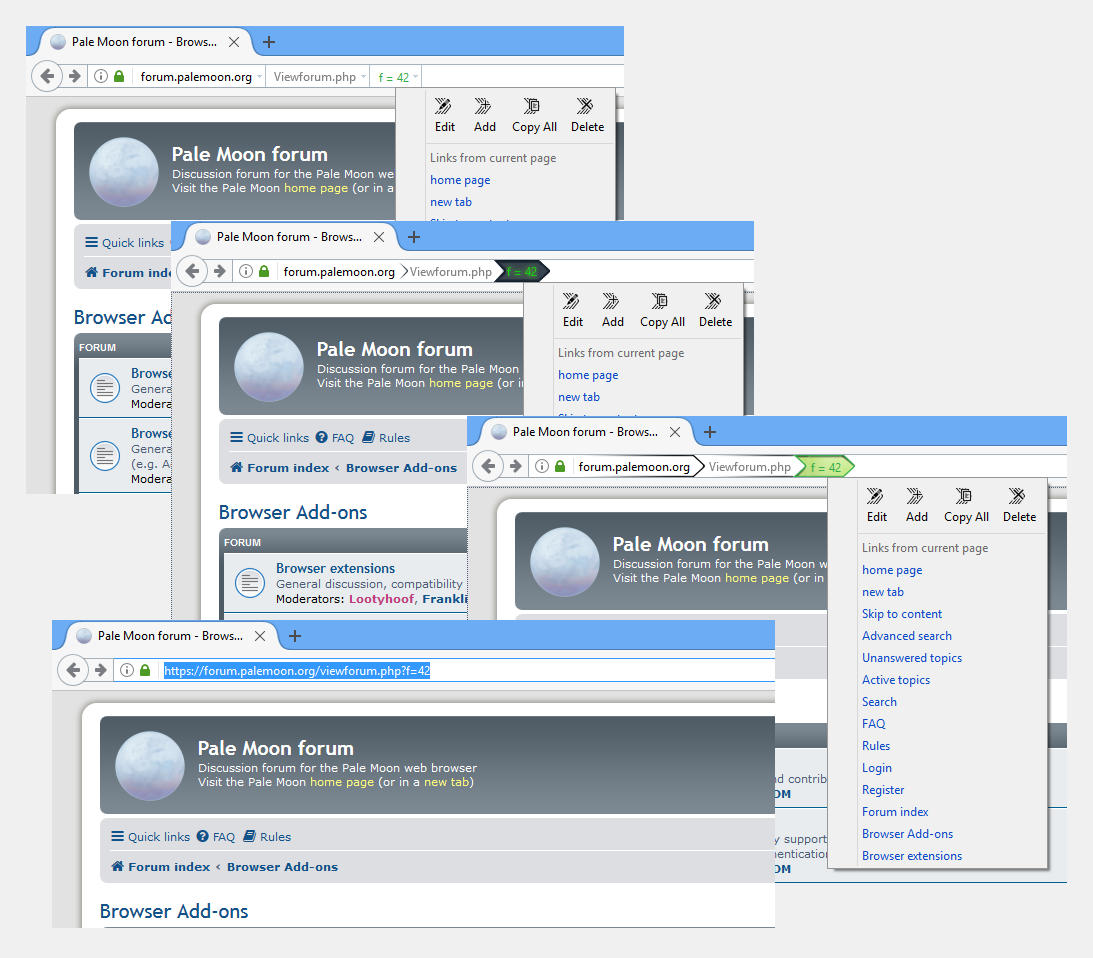
Task: Click Delete in the green-breadcrumb window's popup
Action: click(1018, 505)
